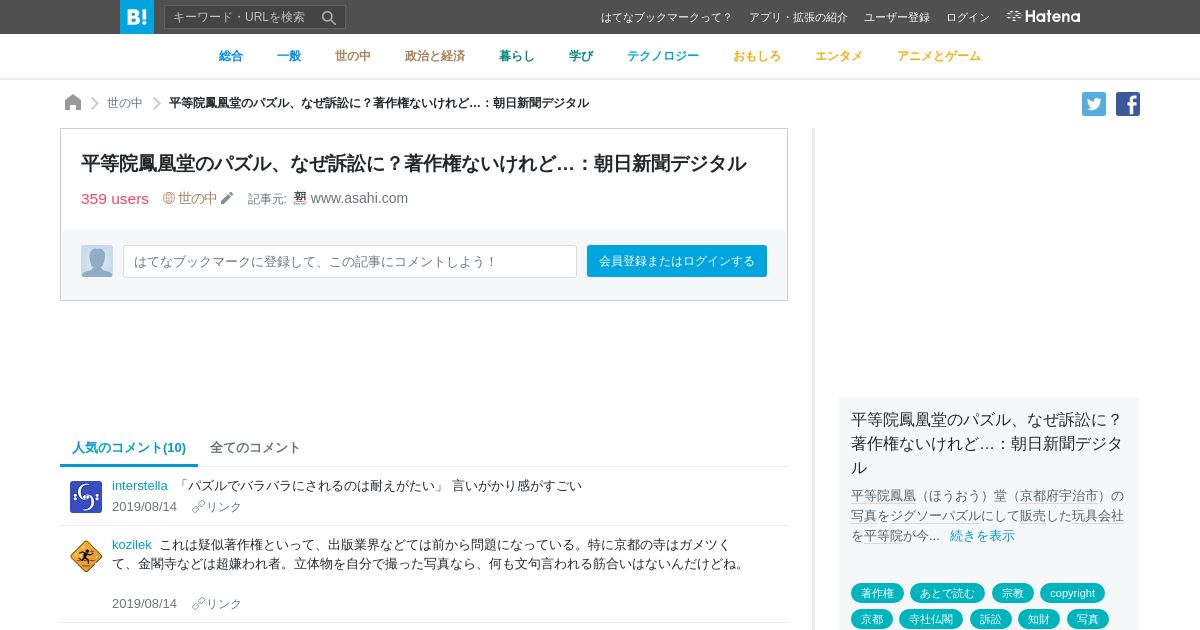Select the copyright tag
Screen dimensions: 1200x630
[x=1072, y=593]
